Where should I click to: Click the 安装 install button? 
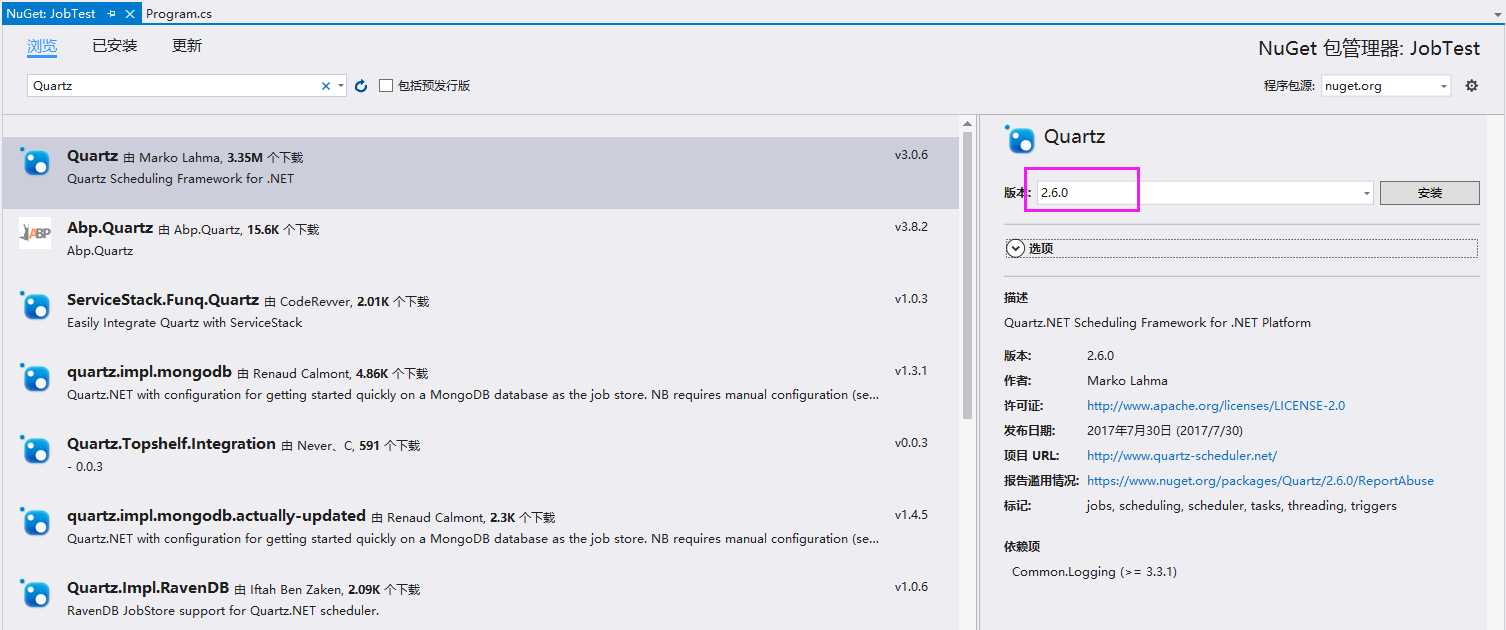point(1429,193)
